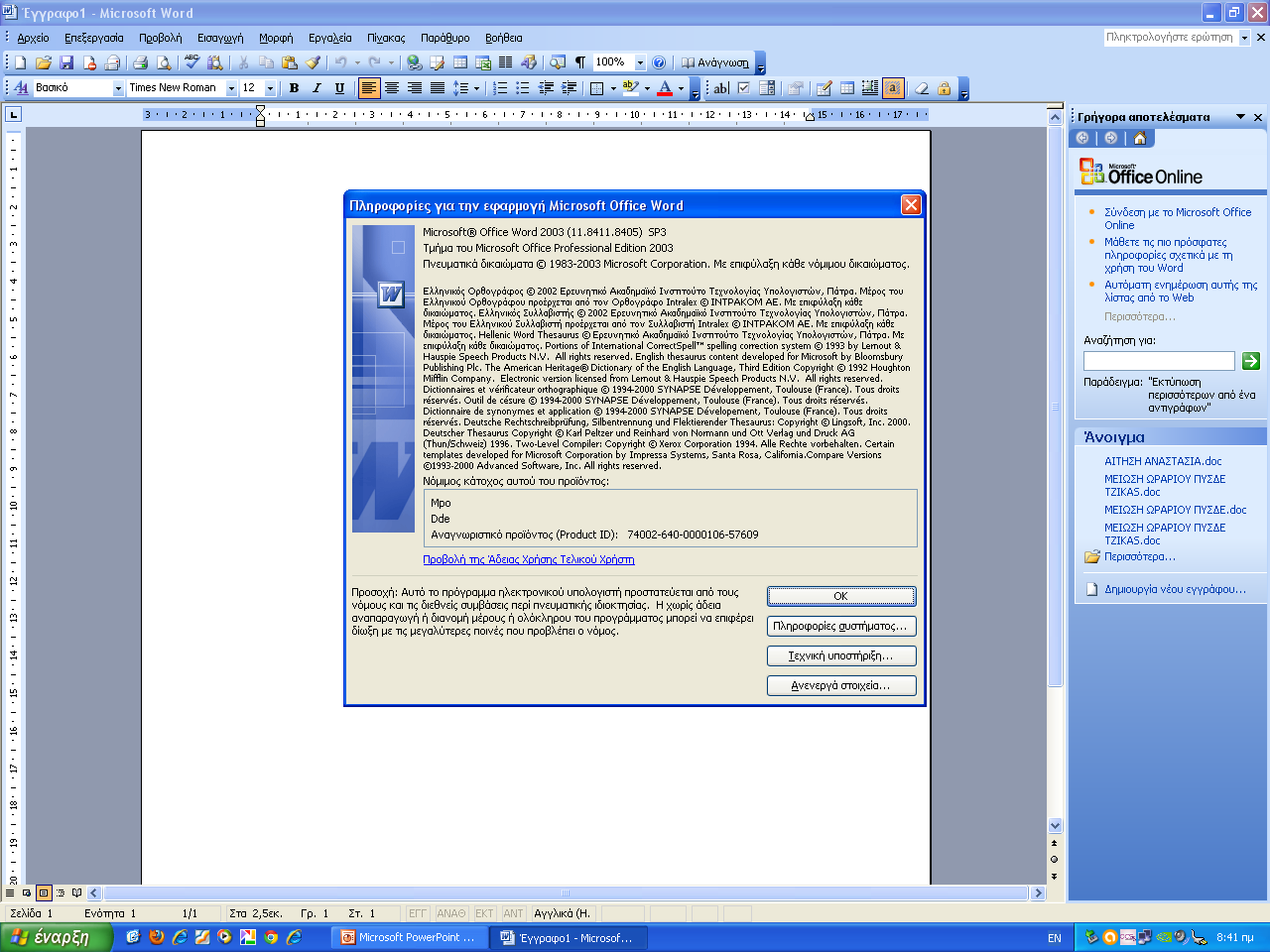Viewport: 1270px width, 952px height.
Task: Create a new blank document icon
Action: coord(20,62)
